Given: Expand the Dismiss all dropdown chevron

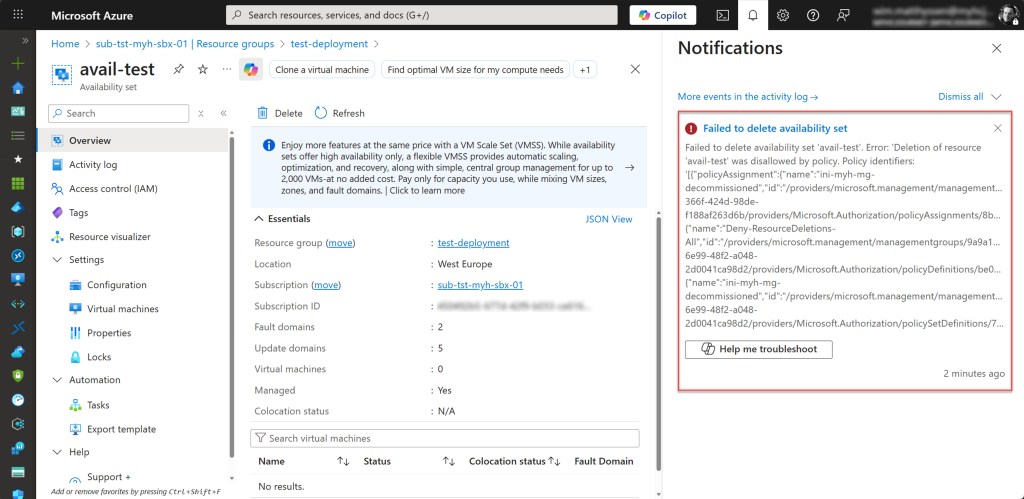Looking at the screenshot, I should [996, 97].
